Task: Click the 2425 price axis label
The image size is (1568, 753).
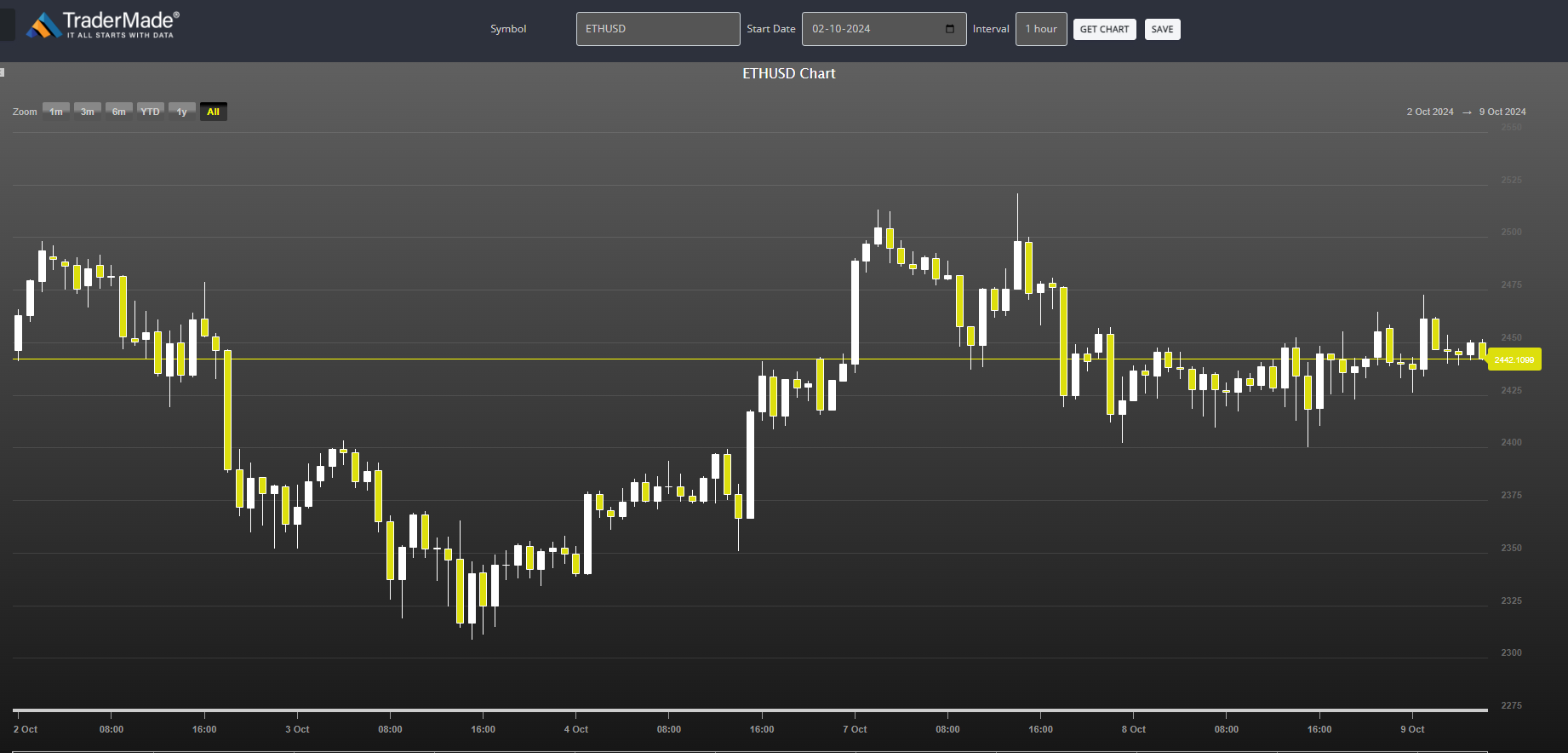Action: tap(1511, 390)
